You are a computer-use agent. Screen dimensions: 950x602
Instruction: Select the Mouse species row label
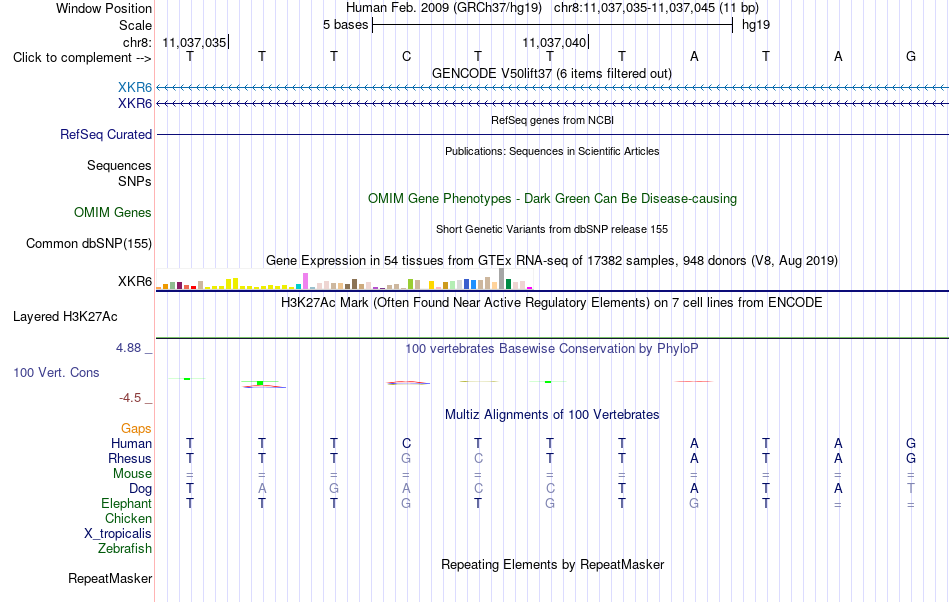pyautogui.click(x=132, y=474)
